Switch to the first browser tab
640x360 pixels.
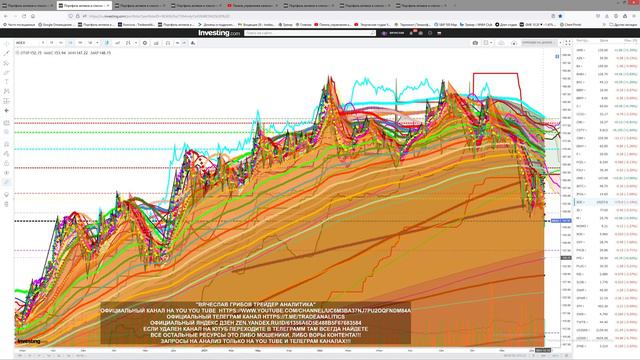tap(27, 6)
